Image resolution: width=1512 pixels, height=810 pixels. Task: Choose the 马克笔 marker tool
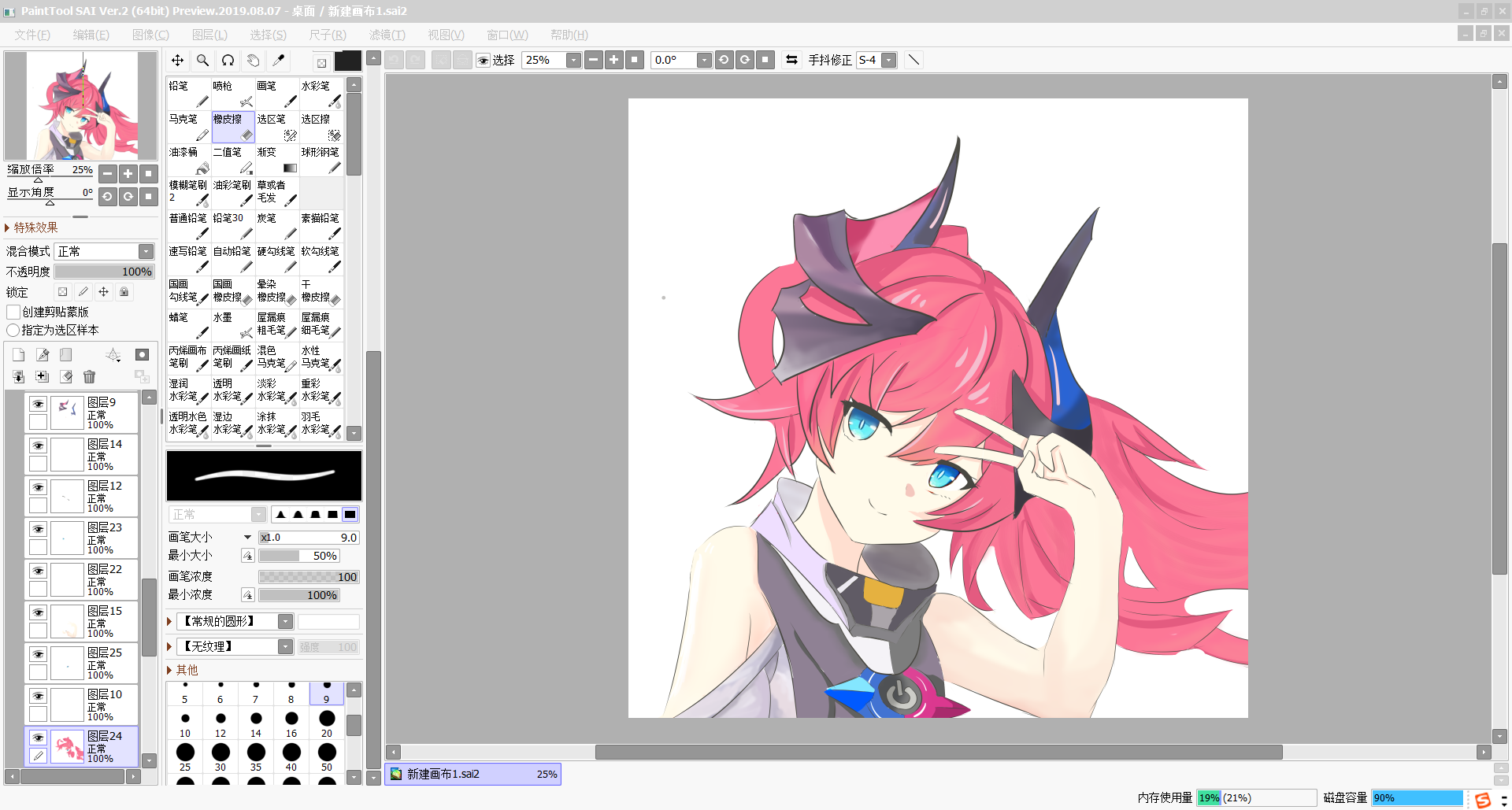tap(189, 127)
